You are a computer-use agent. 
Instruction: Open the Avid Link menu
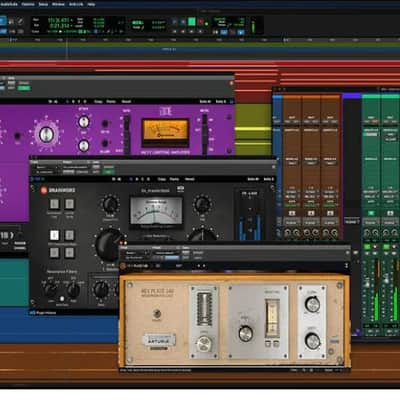[x=76, y=4]
